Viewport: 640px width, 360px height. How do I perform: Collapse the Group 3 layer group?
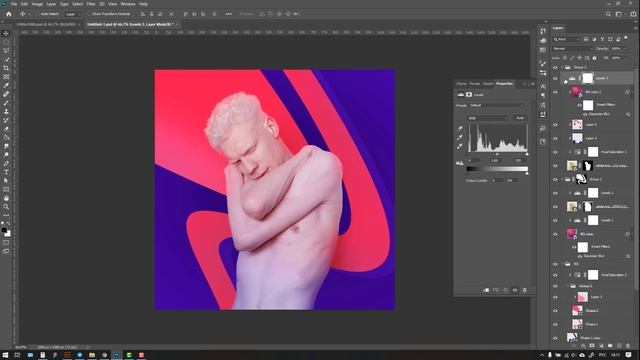coord(568,286)
